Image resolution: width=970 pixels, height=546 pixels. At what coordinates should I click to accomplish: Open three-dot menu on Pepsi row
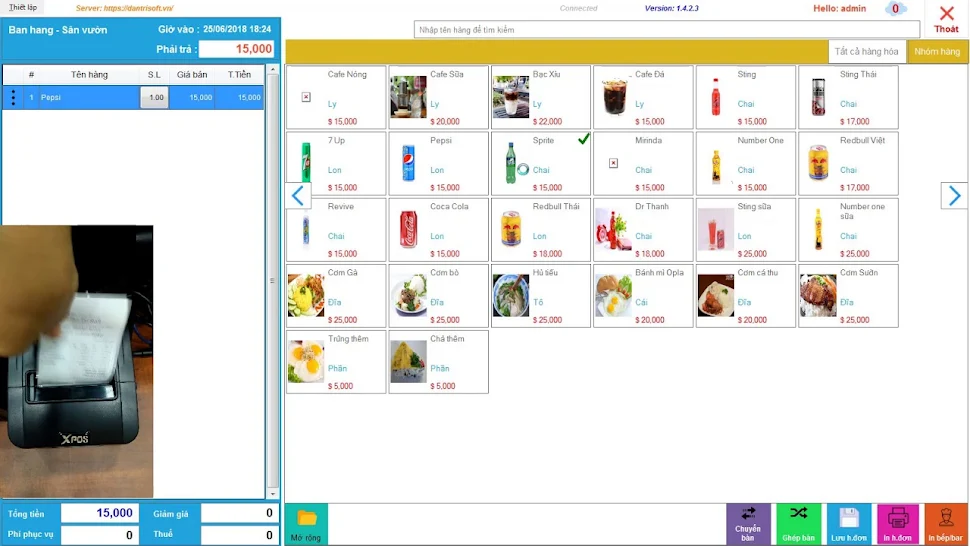pyautogui.click(x=13, y=97)
